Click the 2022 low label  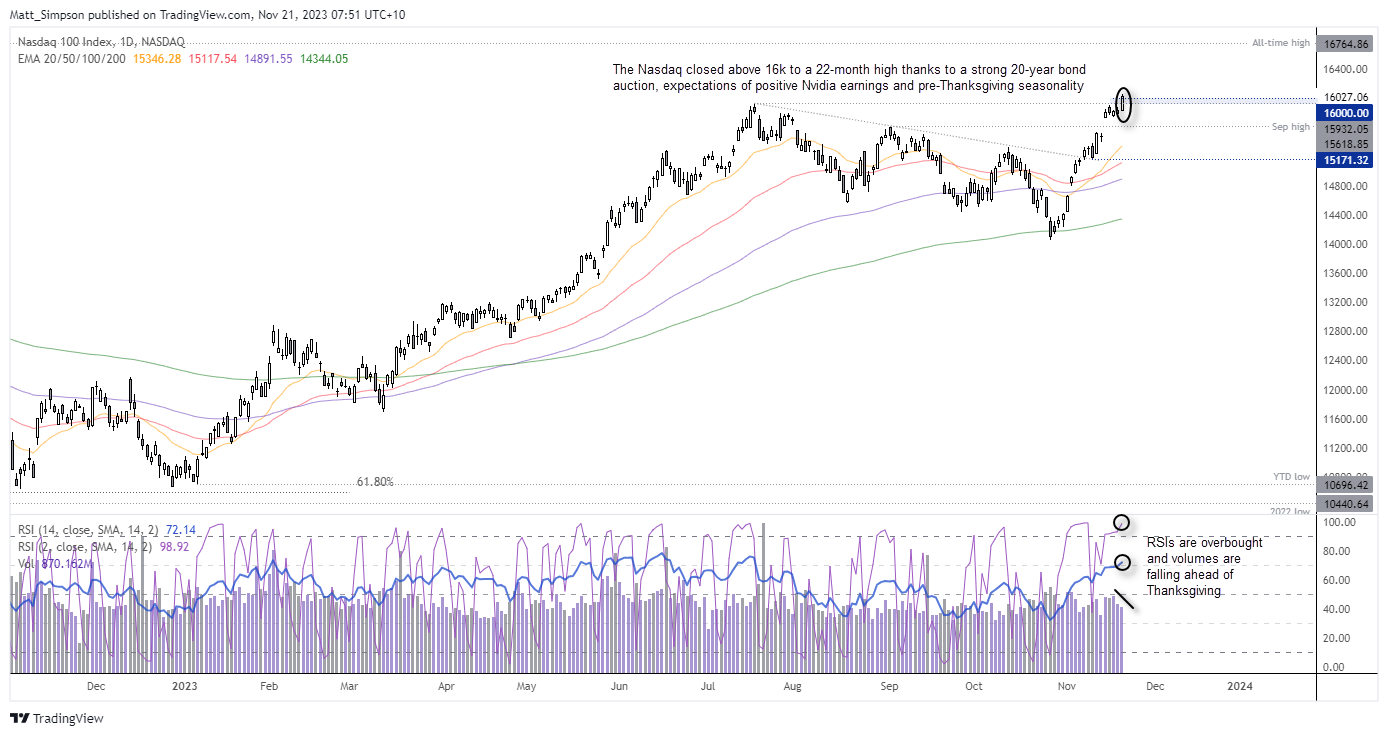pos(1290,510)
